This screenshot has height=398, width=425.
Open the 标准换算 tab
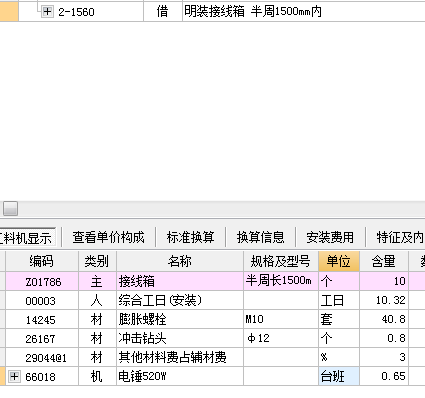(190, 238)
